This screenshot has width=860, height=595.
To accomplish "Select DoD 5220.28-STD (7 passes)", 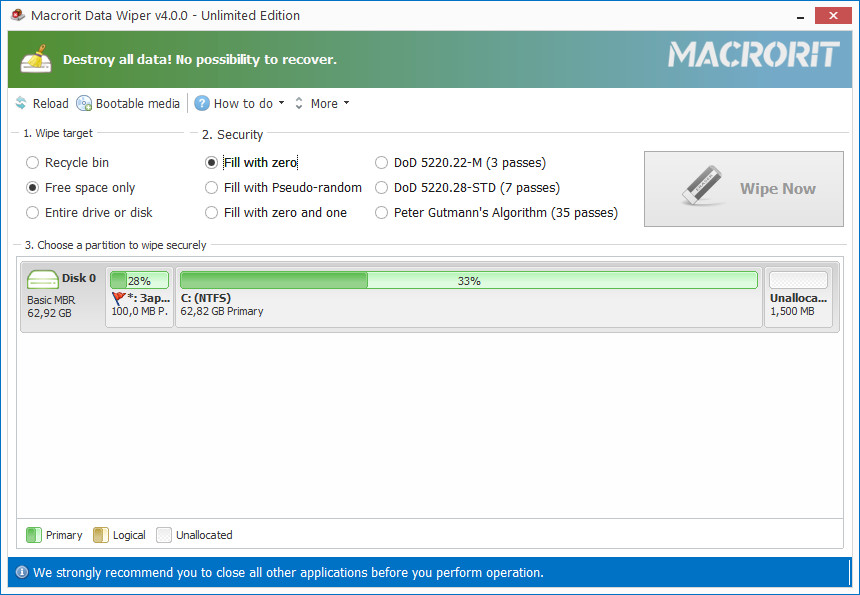I will [467, 188].
